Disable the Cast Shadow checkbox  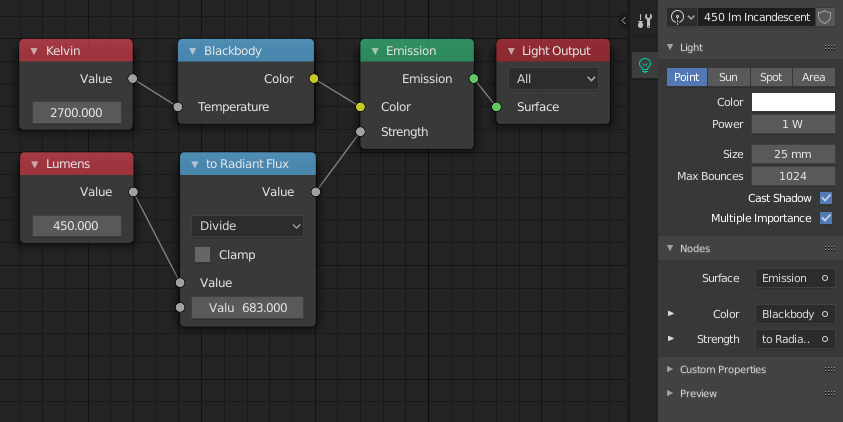(826, 198)
